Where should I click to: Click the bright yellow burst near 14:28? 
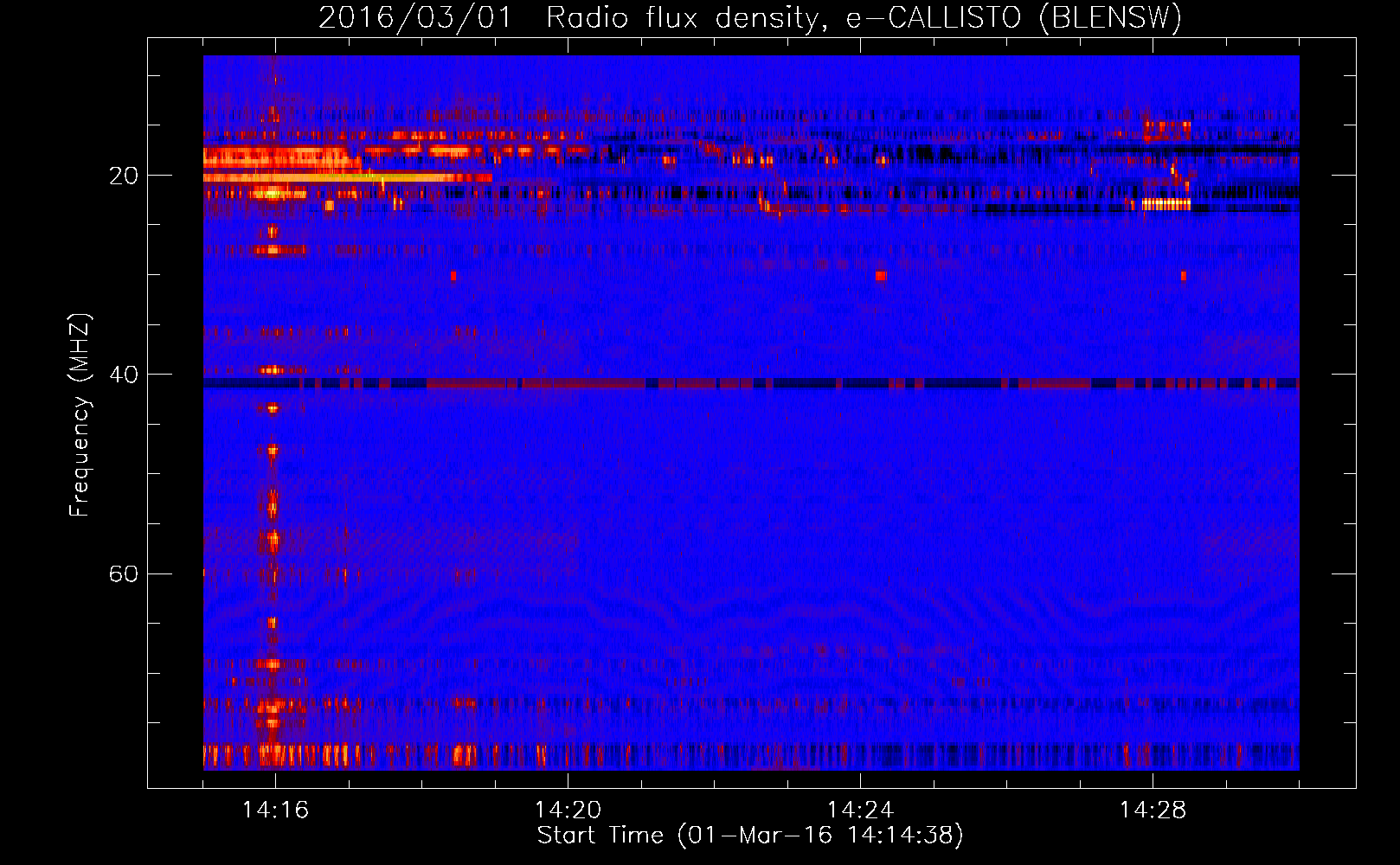(x=1166, y=204)
